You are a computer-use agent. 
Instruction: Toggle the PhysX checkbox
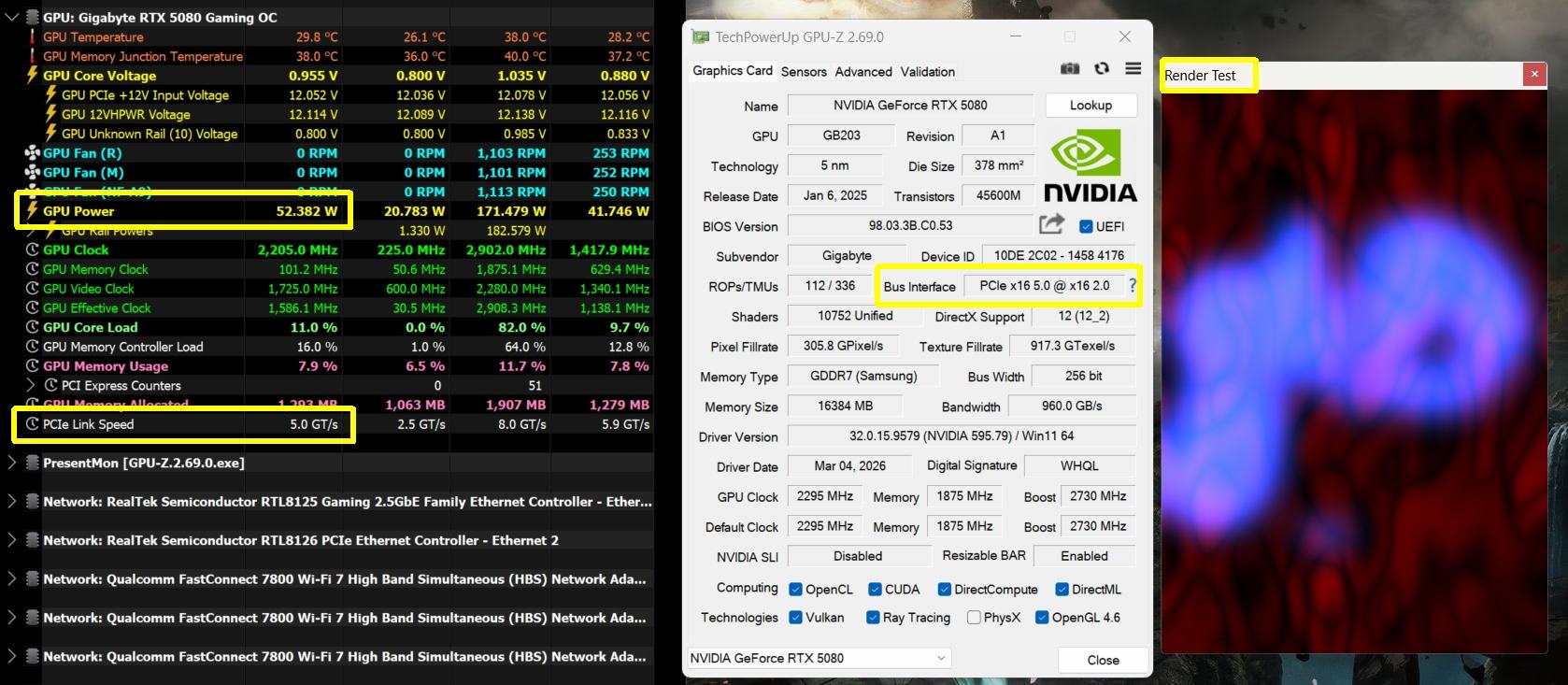click(x=974, y=617)
